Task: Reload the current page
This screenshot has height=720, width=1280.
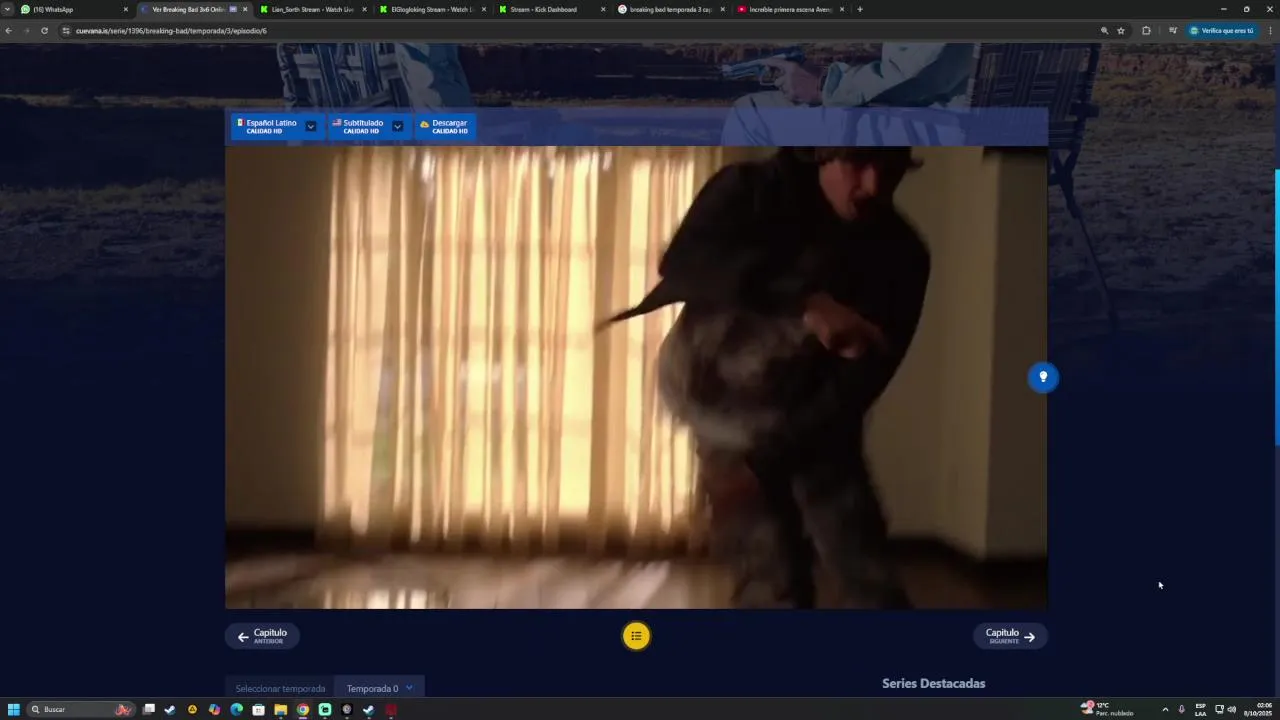Action: pyautogui.click(x=44, y=31)
